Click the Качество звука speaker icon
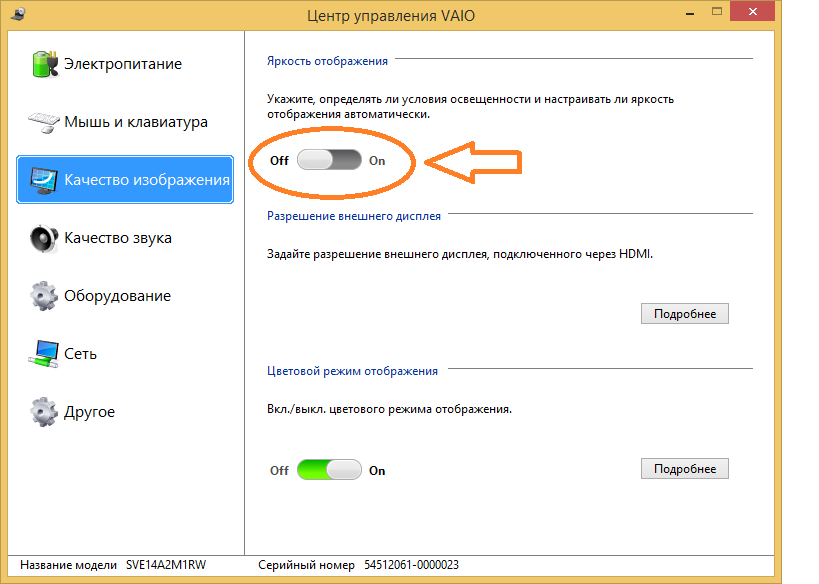The height and width of the screenshot is (584, 819). (x=44, y=238)
